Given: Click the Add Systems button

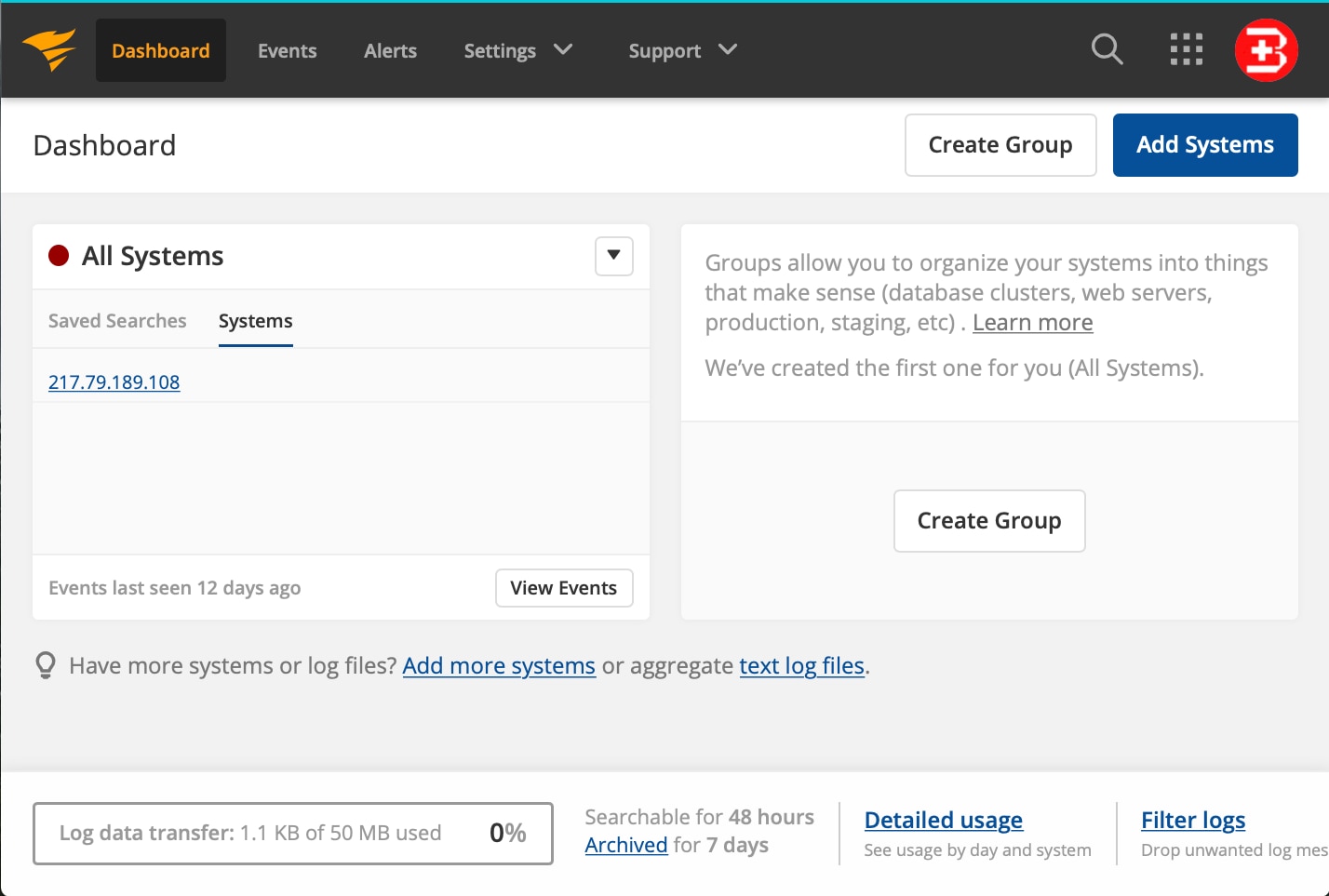Looking at the screenshot, I should click(1204, 144).
